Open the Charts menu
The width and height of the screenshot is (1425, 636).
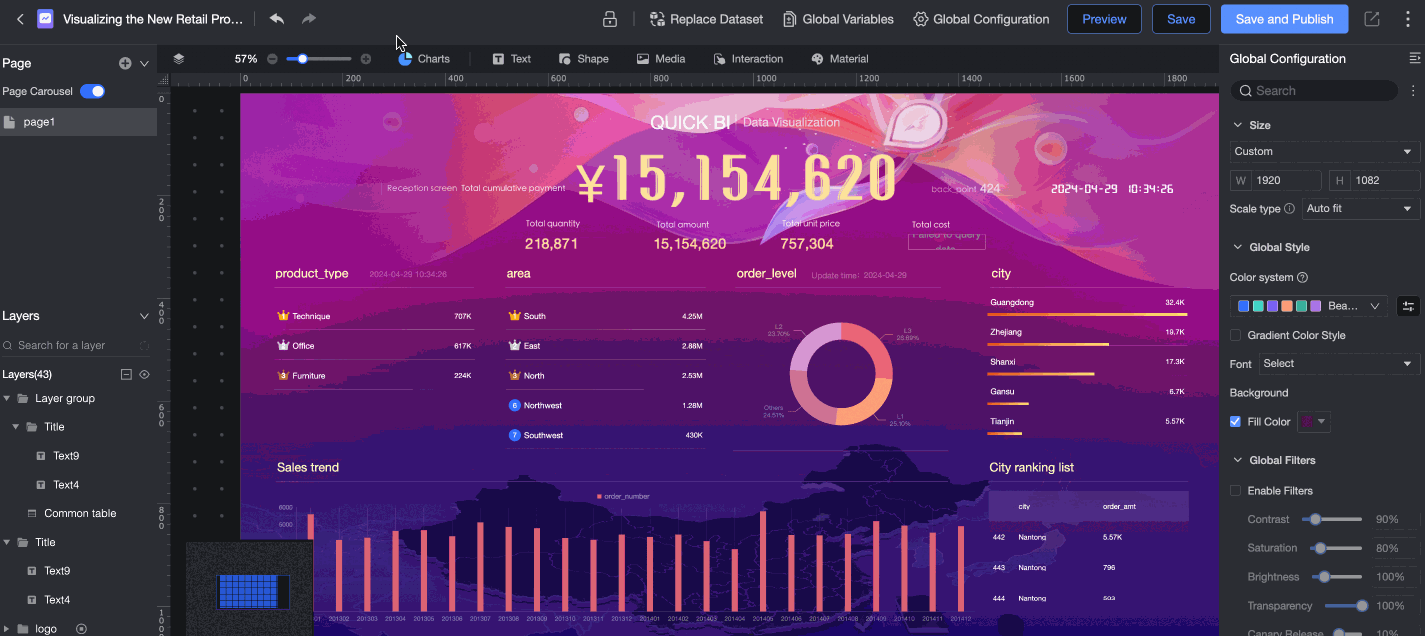tap(424, 59)
